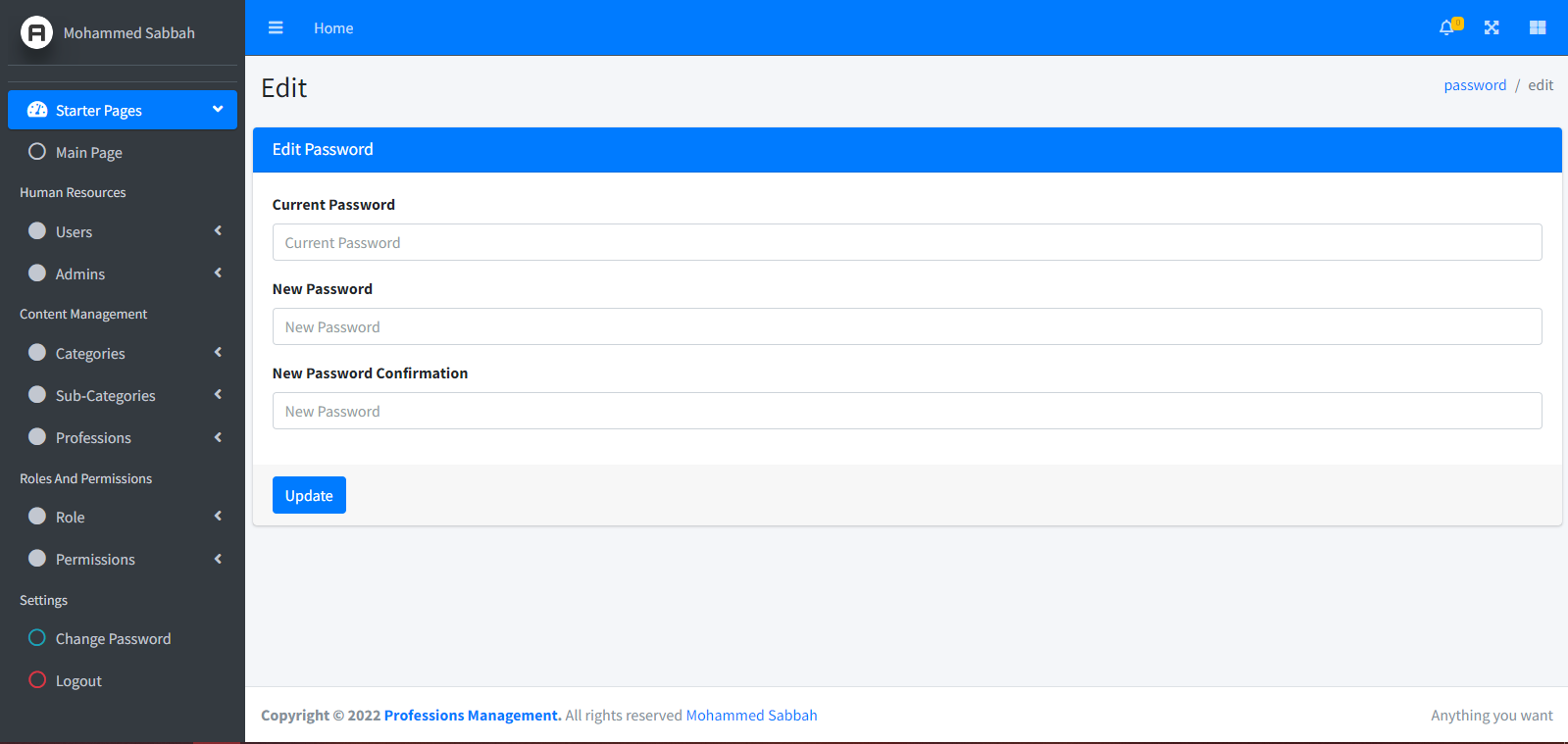Toggle fullscreen with the expand arrows icon
The width and height of the screenshot is (1568, 744).
pyautogui.click(x=1492, y=27)
